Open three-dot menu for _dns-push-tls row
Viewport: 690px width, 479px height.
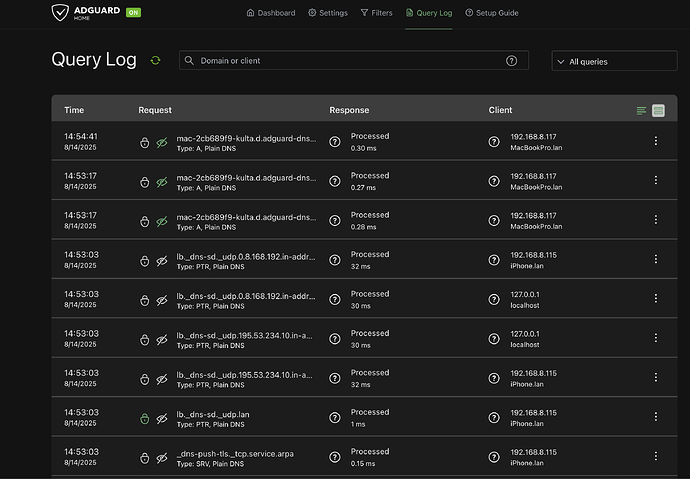(x=656, y=457)
